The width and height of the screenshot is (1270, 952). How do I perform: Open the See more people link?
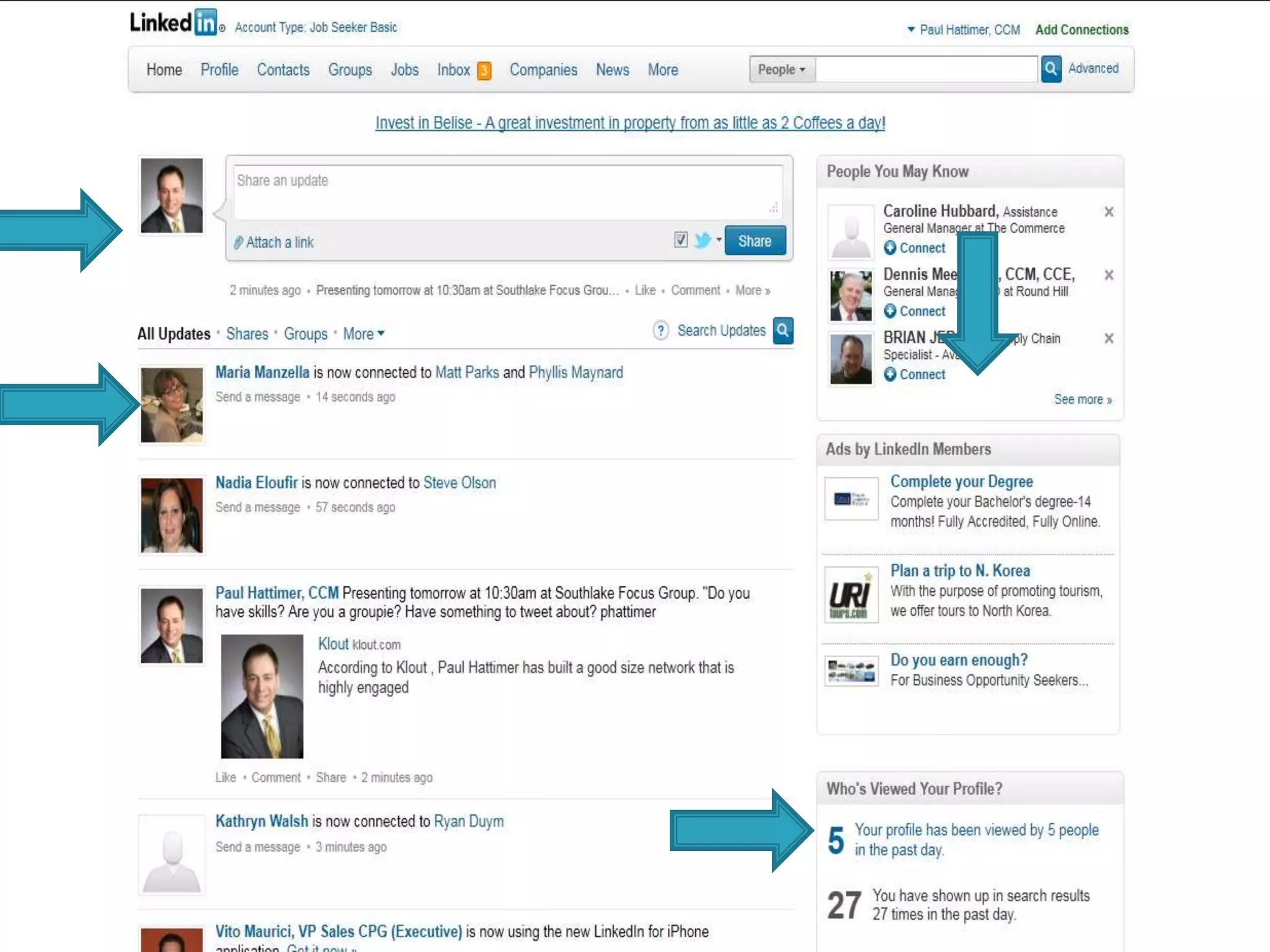(x=1083, y=400)
